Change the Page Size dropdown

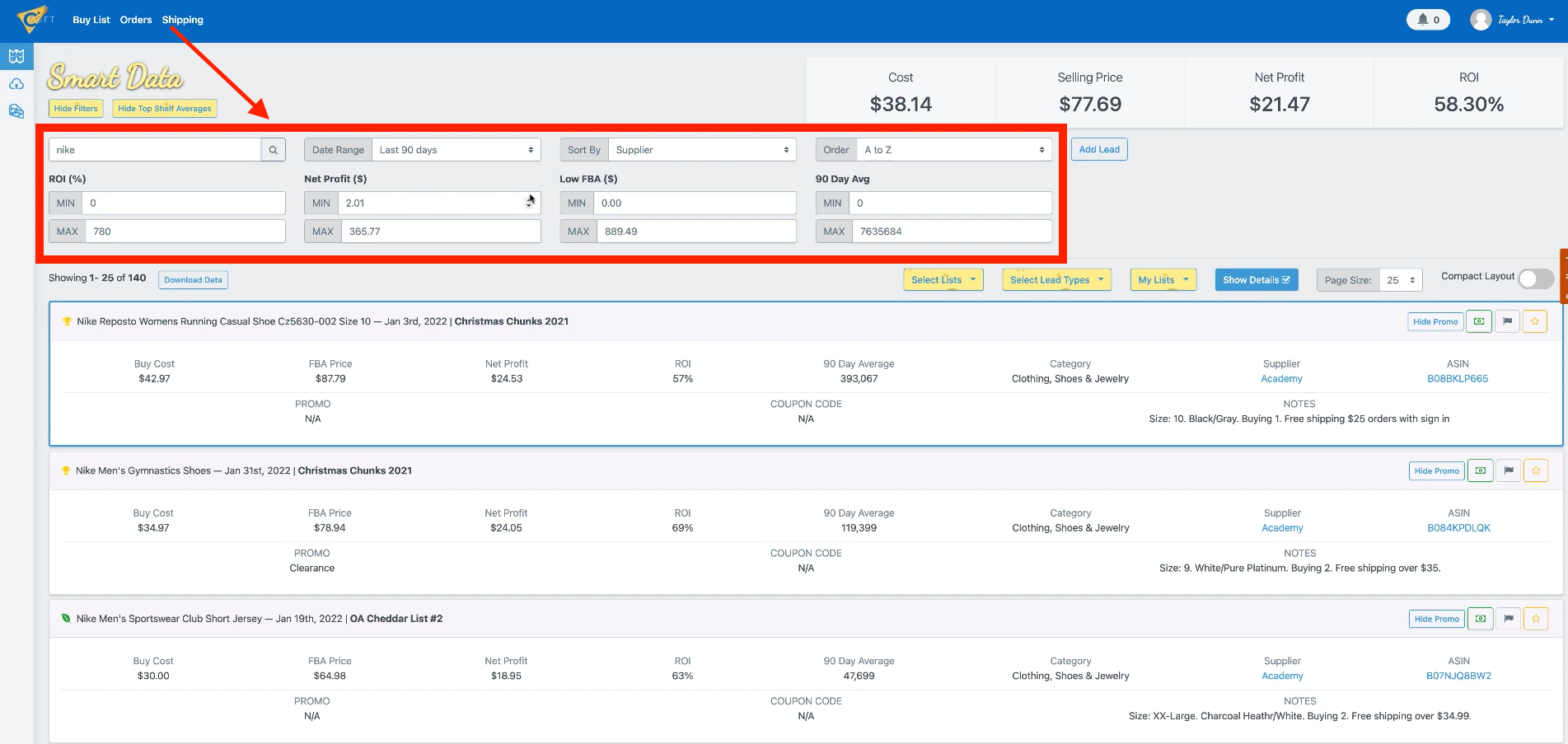point(1401,280)
